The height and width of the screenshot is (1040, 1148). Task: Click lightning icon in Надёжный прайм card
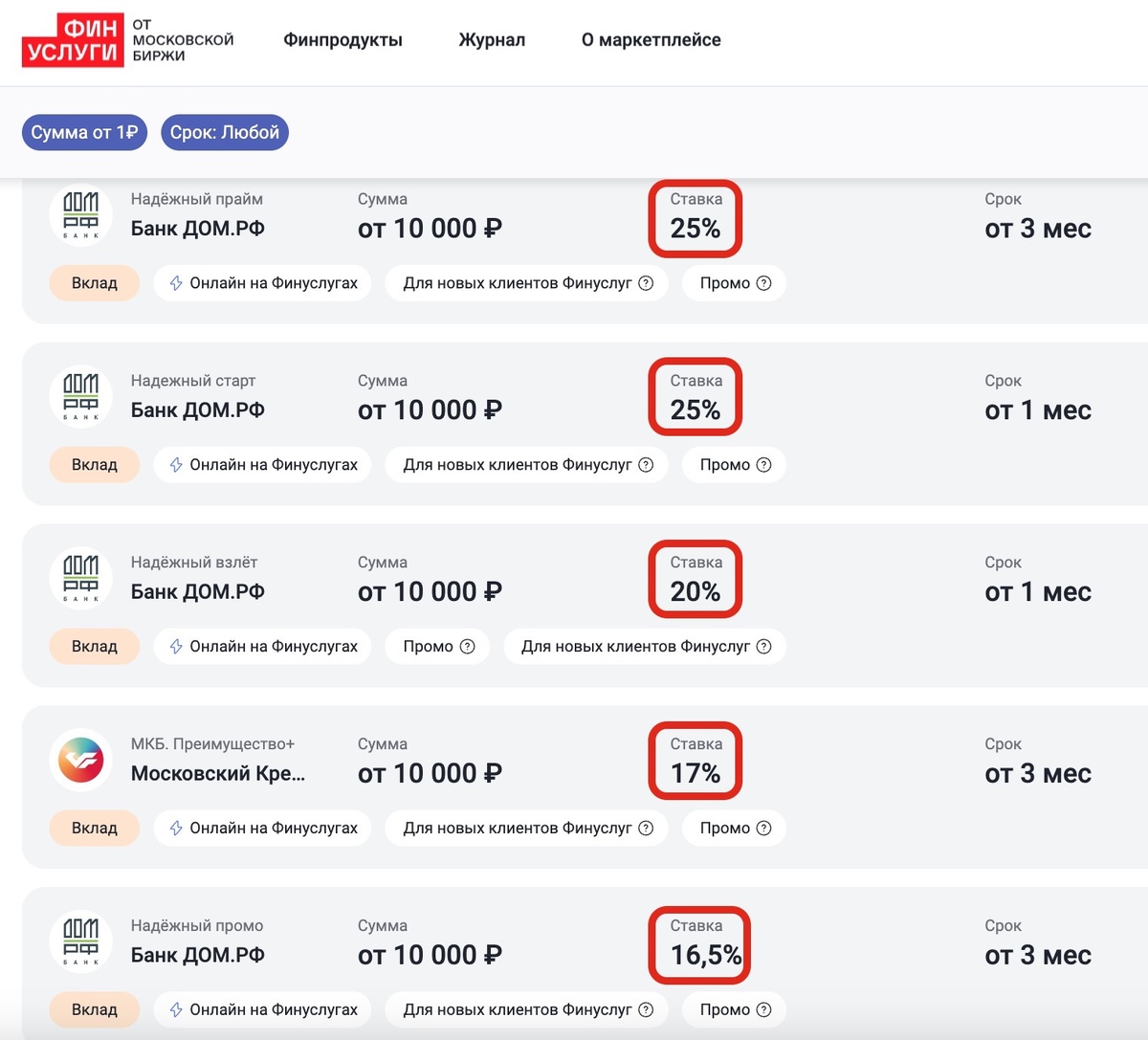tap(176, 283)
